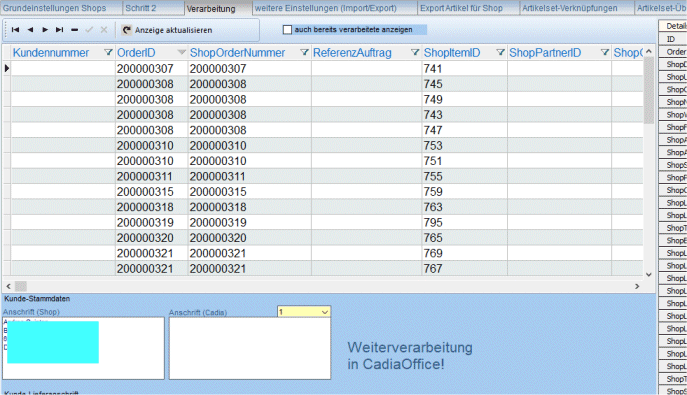687x395 pixels.
Task: Jump to last record navigator button
Action: click(x=60, y=30)
